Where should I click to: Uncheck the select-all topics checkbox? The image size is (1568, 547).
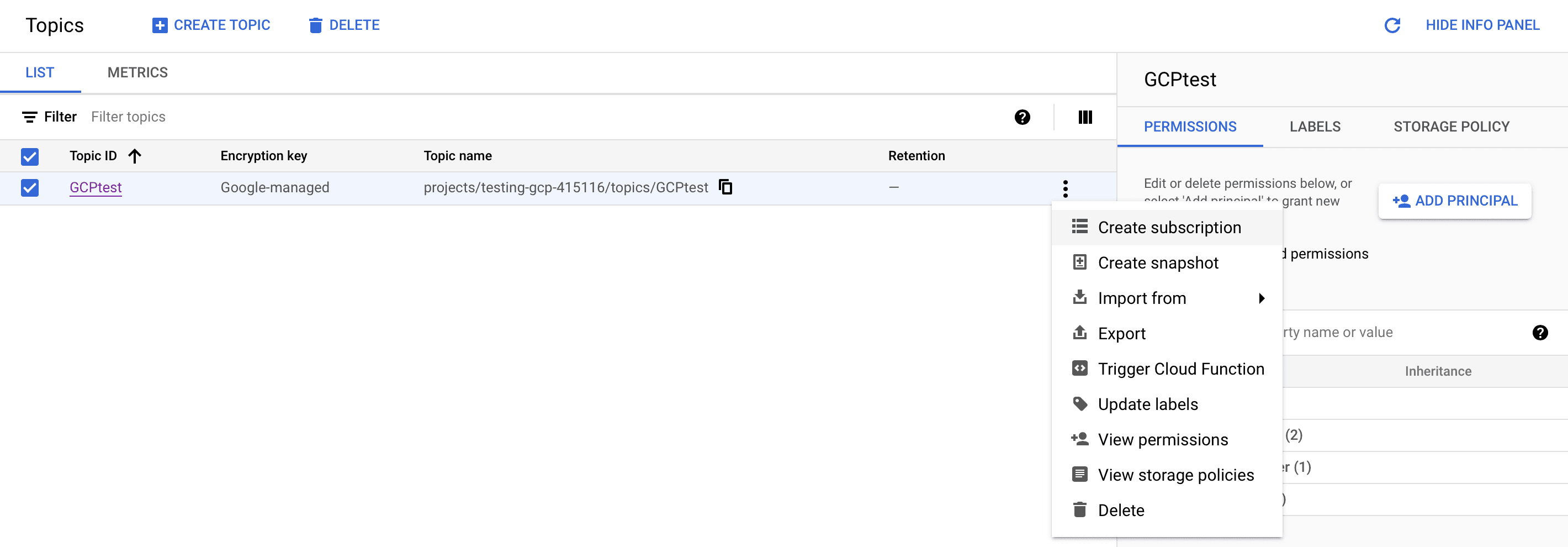click(30, 156)
